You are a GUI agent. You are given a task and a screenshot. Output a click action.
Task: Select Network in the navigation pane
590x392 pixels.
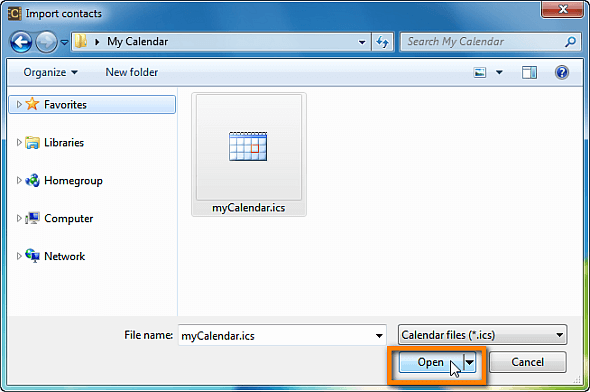[64, 257]
